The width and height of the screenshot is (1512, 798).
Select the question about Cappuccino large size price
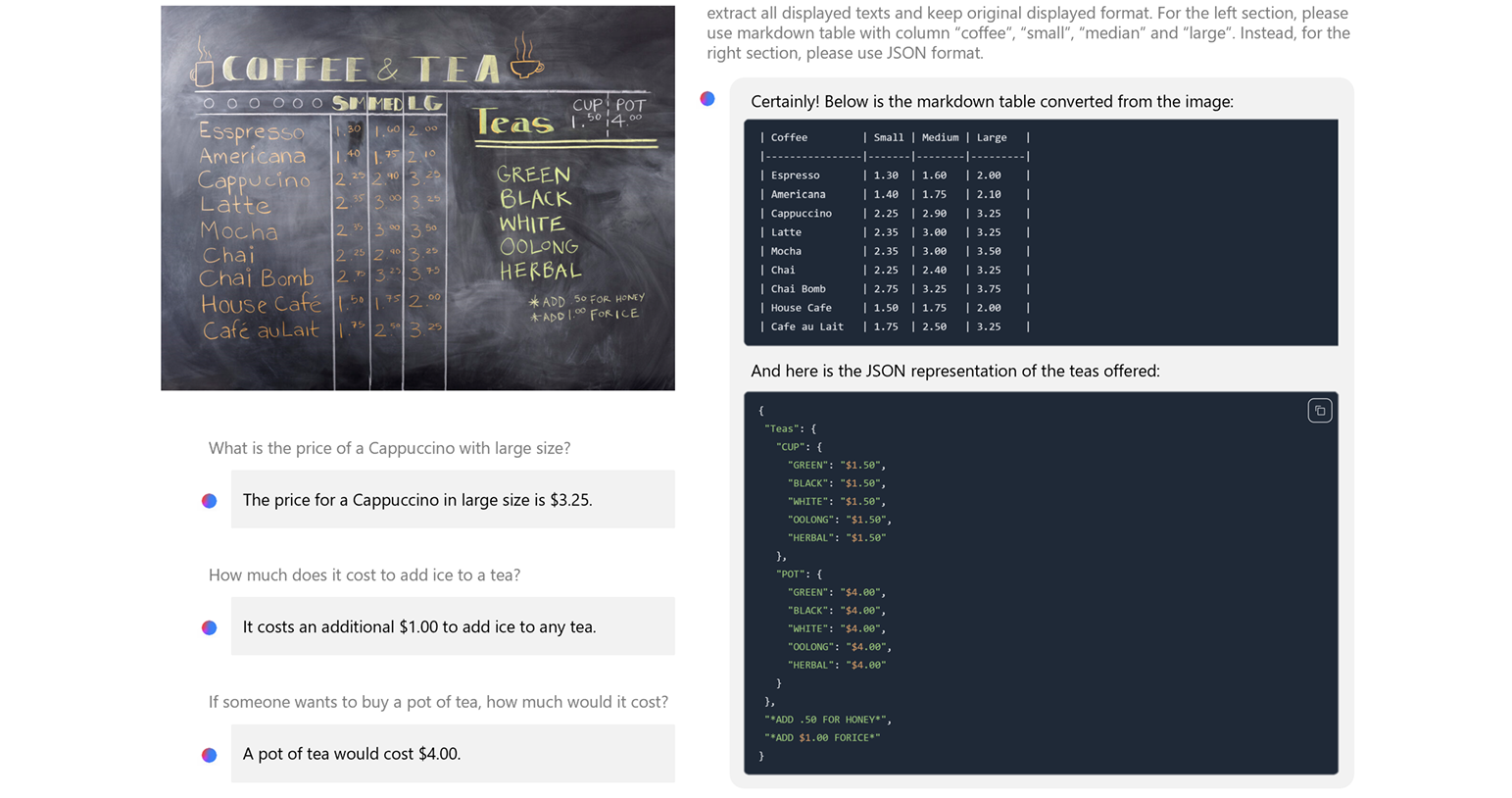tap(389, 448)
